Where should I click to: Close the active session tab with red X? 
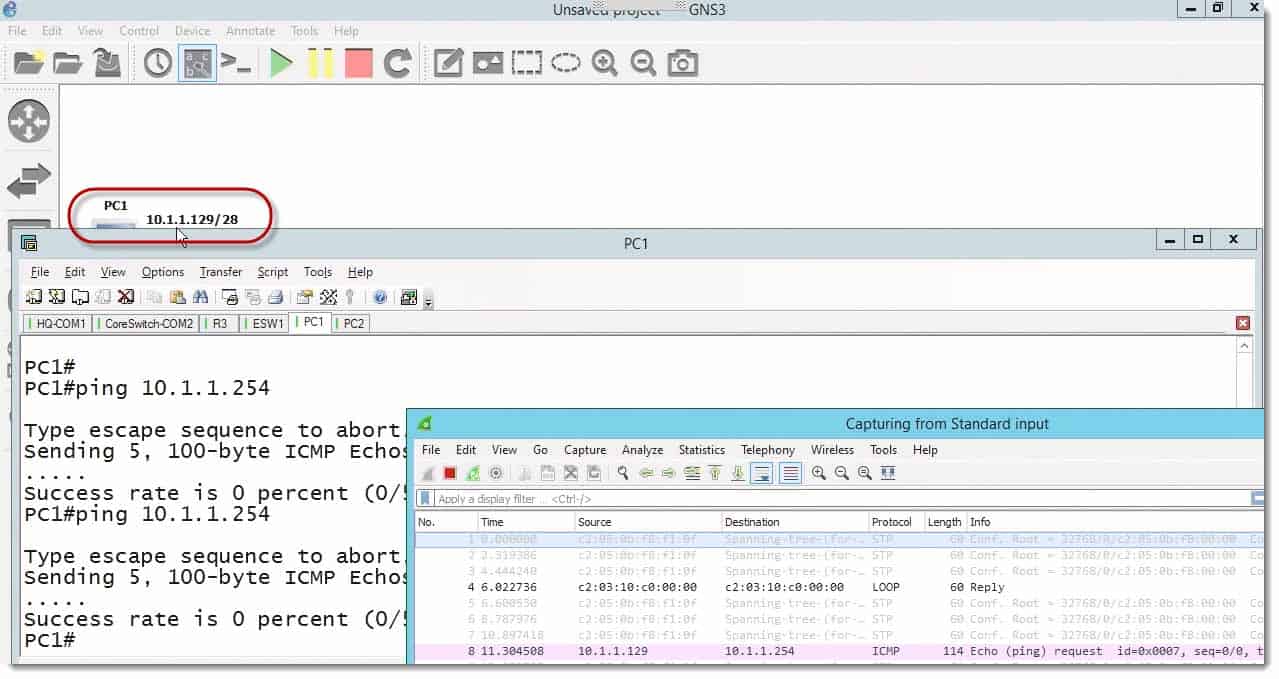[1243, 323]
